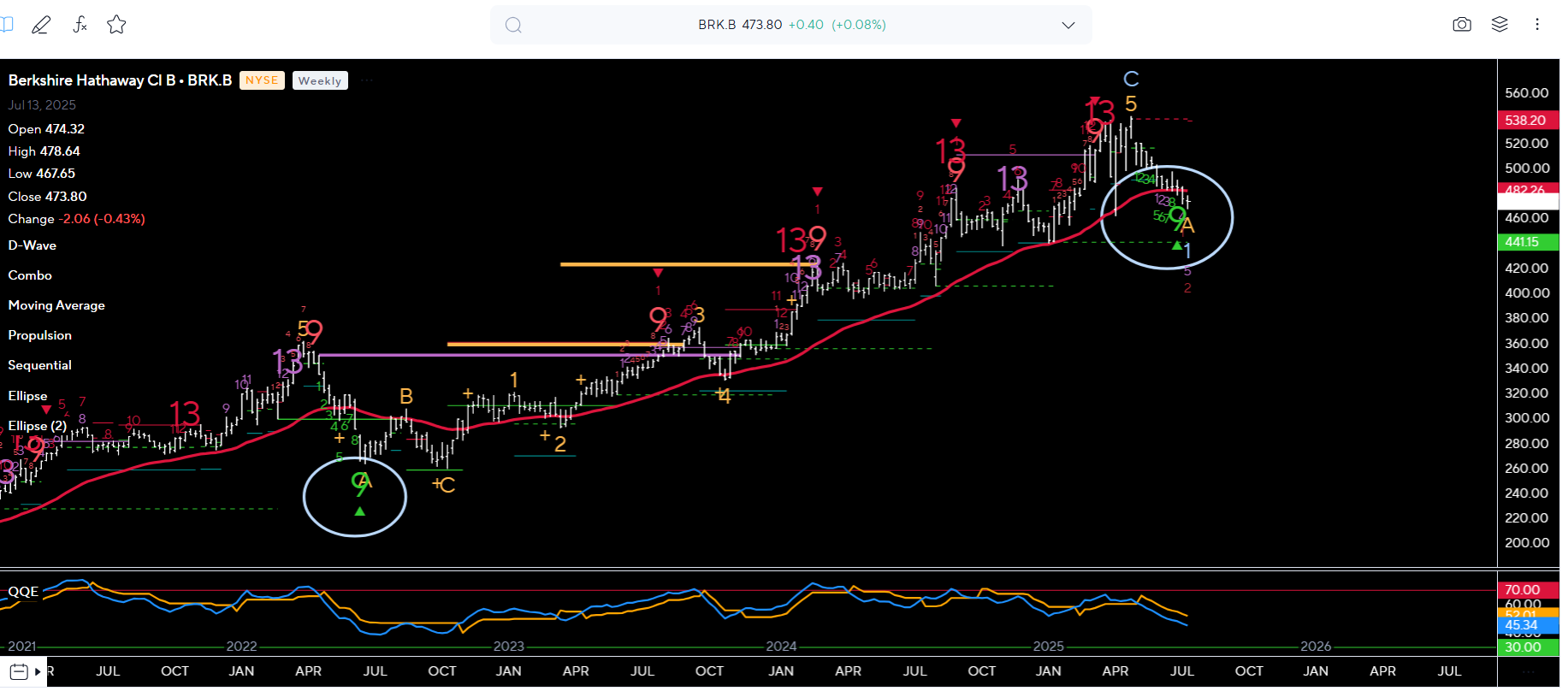This screenshot has width=1568, height=691.
Task: Click the QQE indicator label
Action: tap(23, 592)
